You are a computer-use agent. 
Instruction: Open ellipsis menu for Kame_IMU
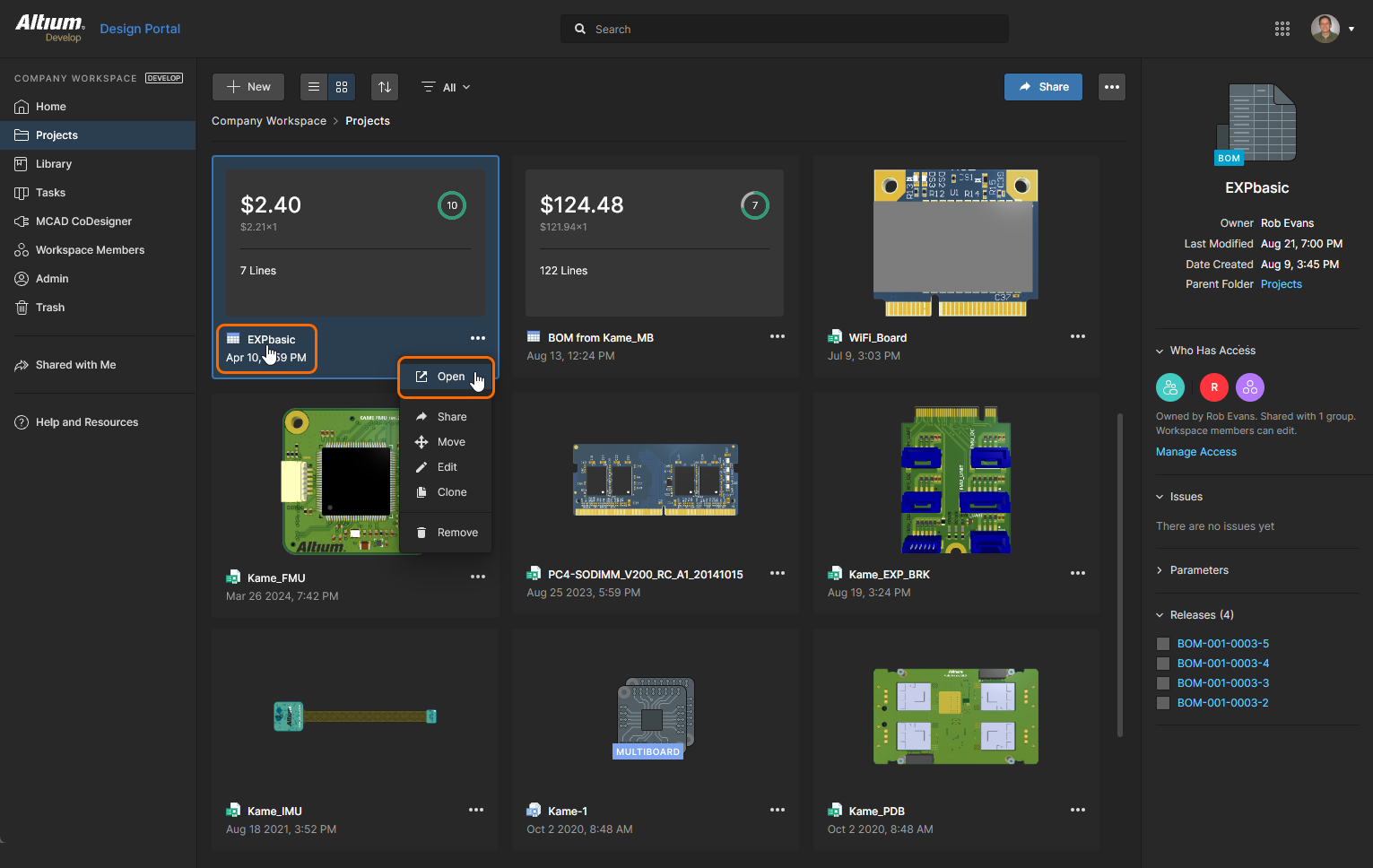[x=476, y=810]
